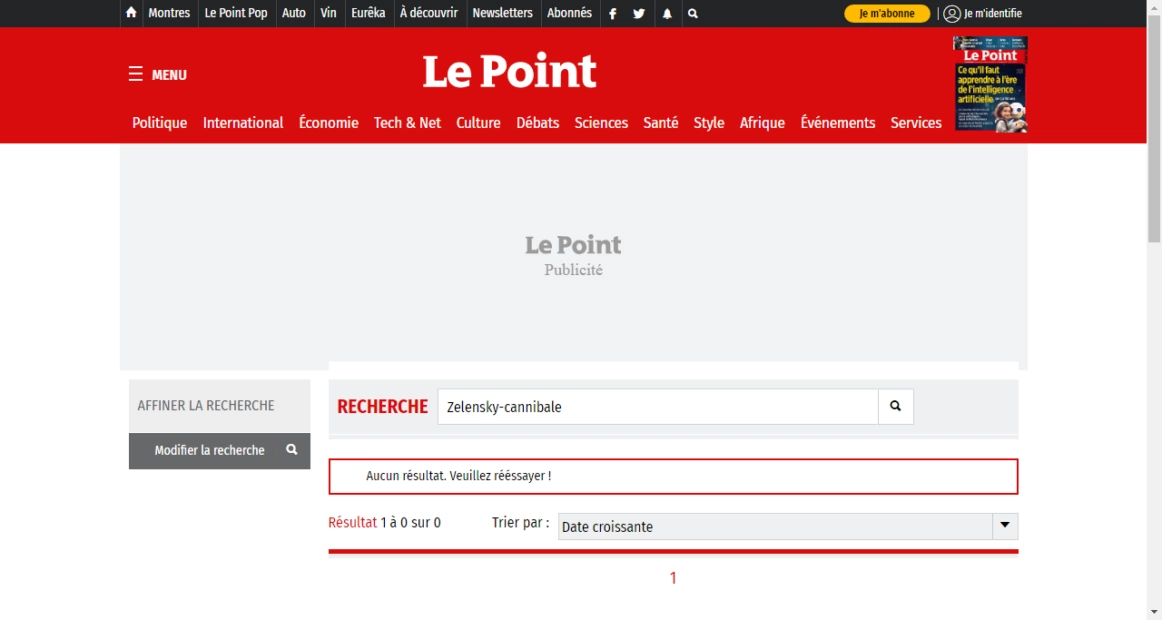Screen dimensions: 1162x620
Task: Click magnifier icon in Modifier la recherche
Action: point(292,450)
